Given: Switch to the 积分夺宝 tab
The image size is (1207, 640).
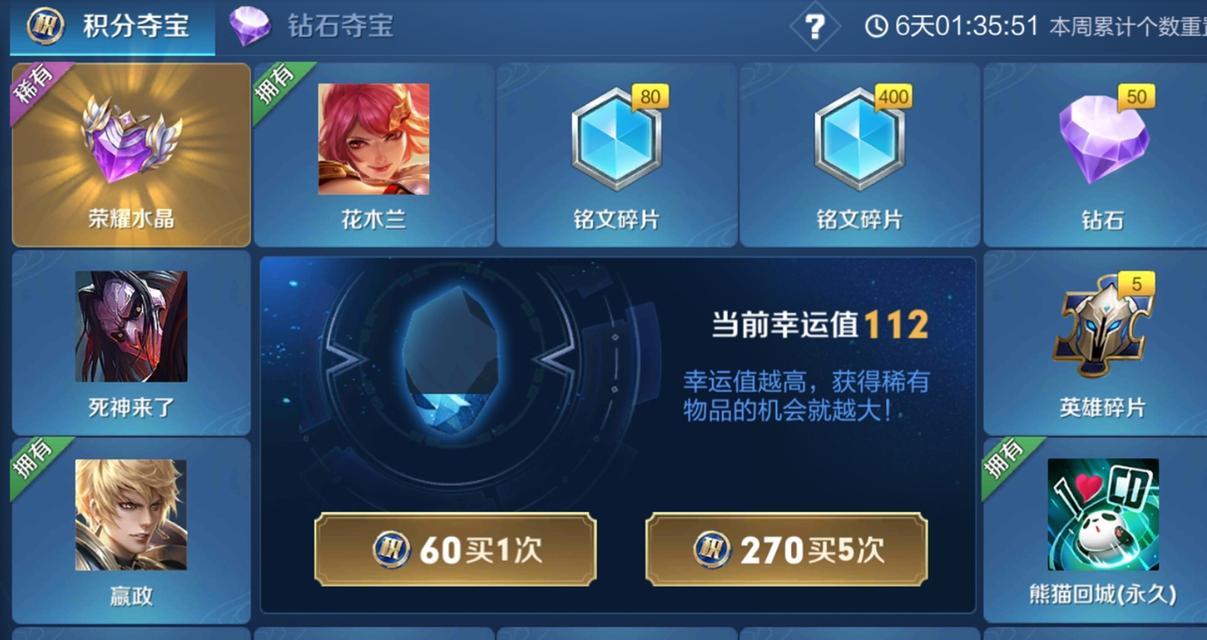Looking at the screenshot, I should tap(112, 27).
